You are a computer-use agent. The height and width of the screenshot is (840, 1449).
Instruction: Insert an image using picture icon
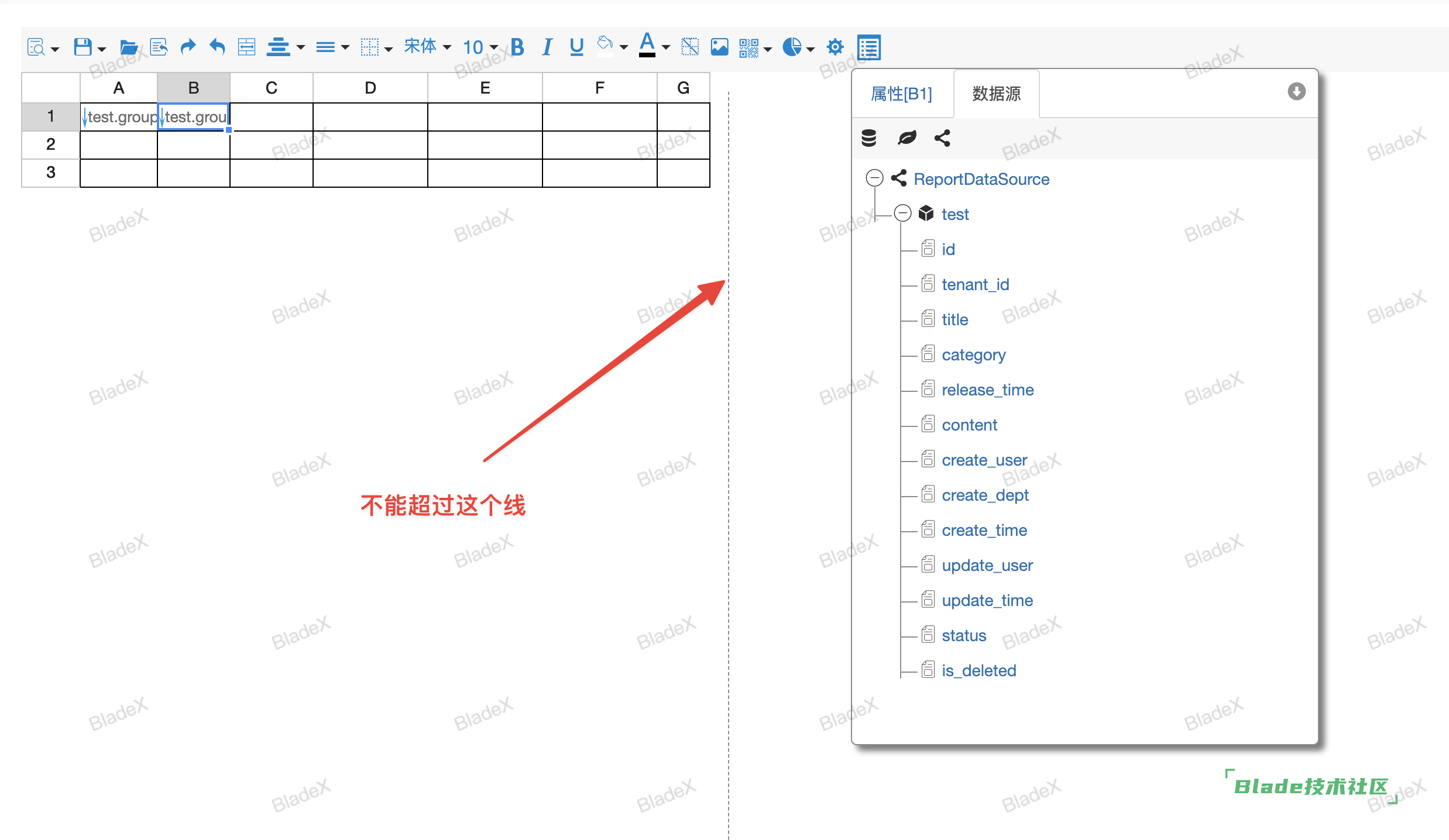[x=719, y=47]
